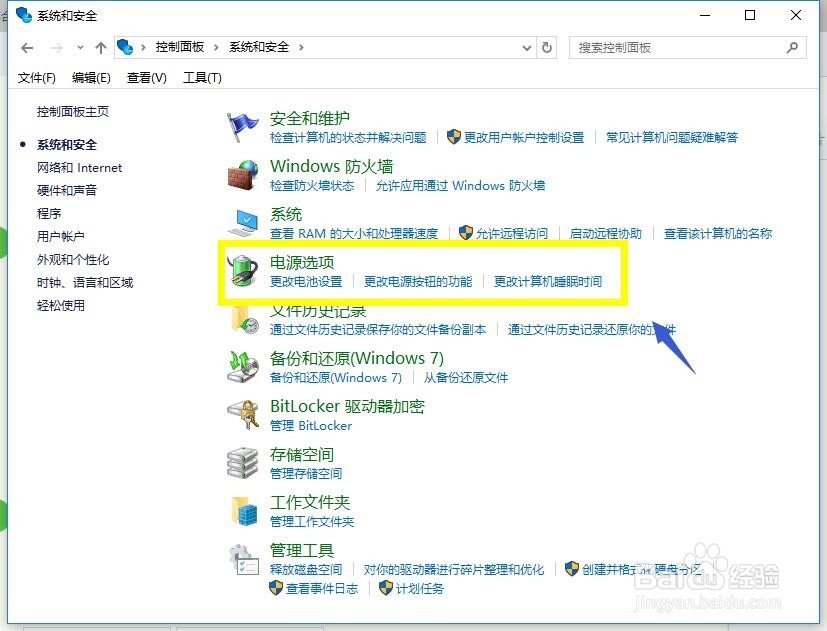
Task: Click the 工作文件夹 folder icon
Action: tap(245, 511)
